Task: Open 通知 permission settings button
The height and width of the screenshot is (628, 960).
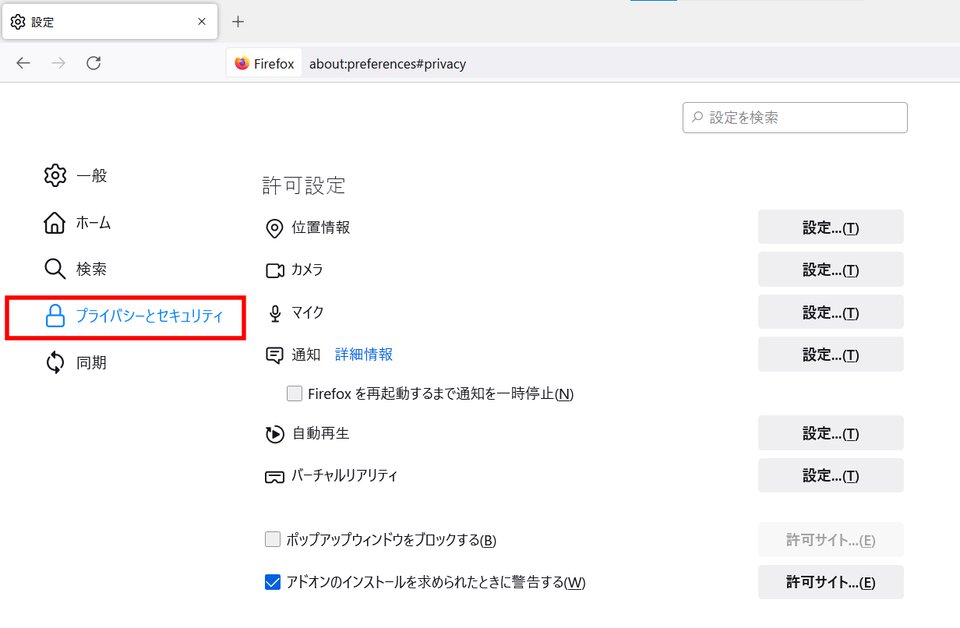Action: point(830,354)
